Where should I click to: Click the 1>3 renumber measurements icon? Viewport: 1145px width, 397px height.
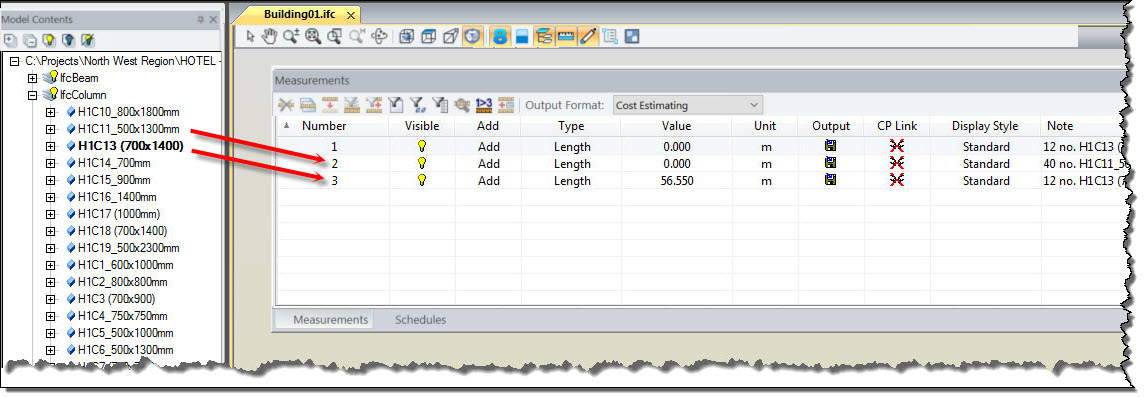click(483, 105)
